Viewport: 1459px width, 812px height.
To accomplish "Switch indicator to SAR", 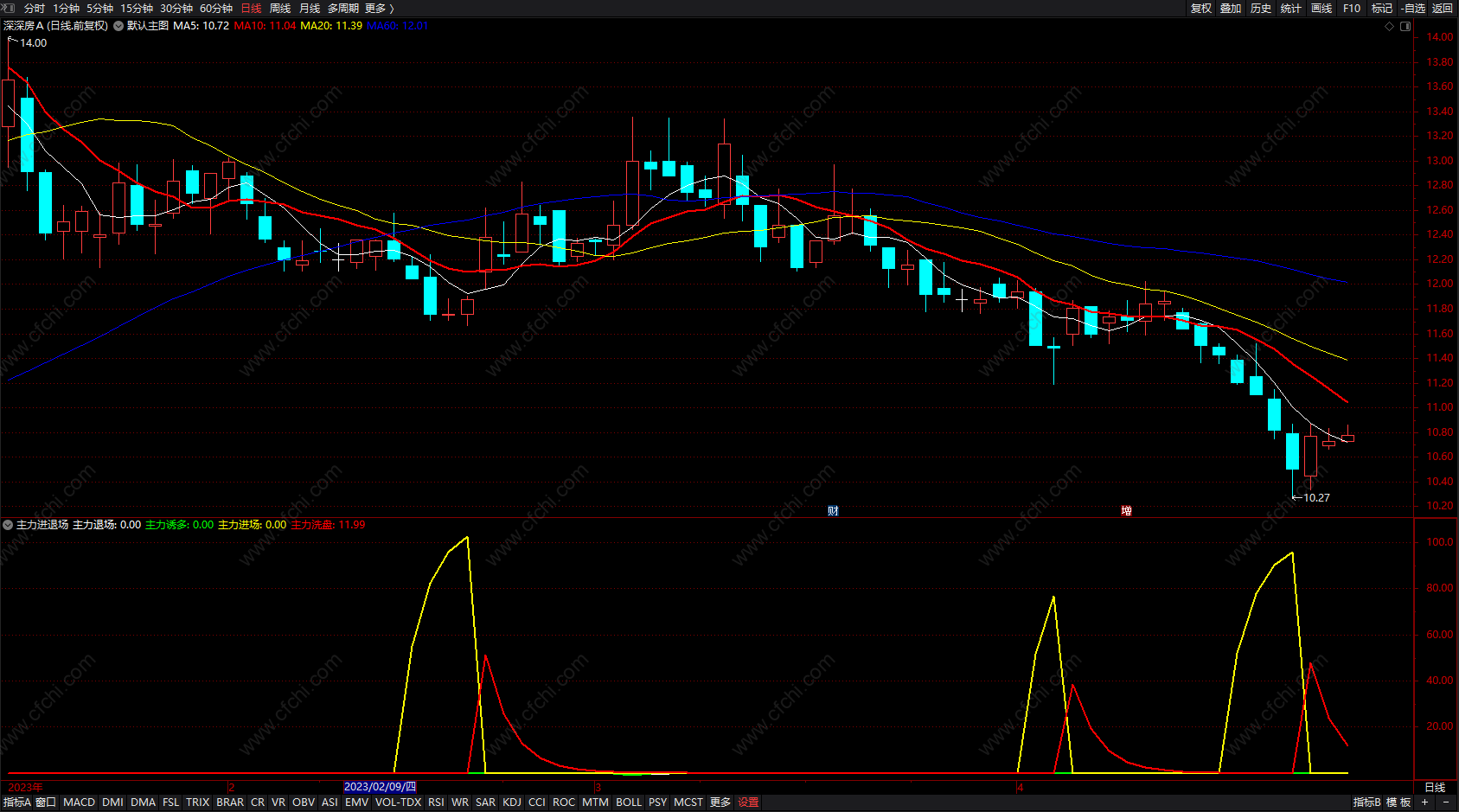I will [486, 802].
